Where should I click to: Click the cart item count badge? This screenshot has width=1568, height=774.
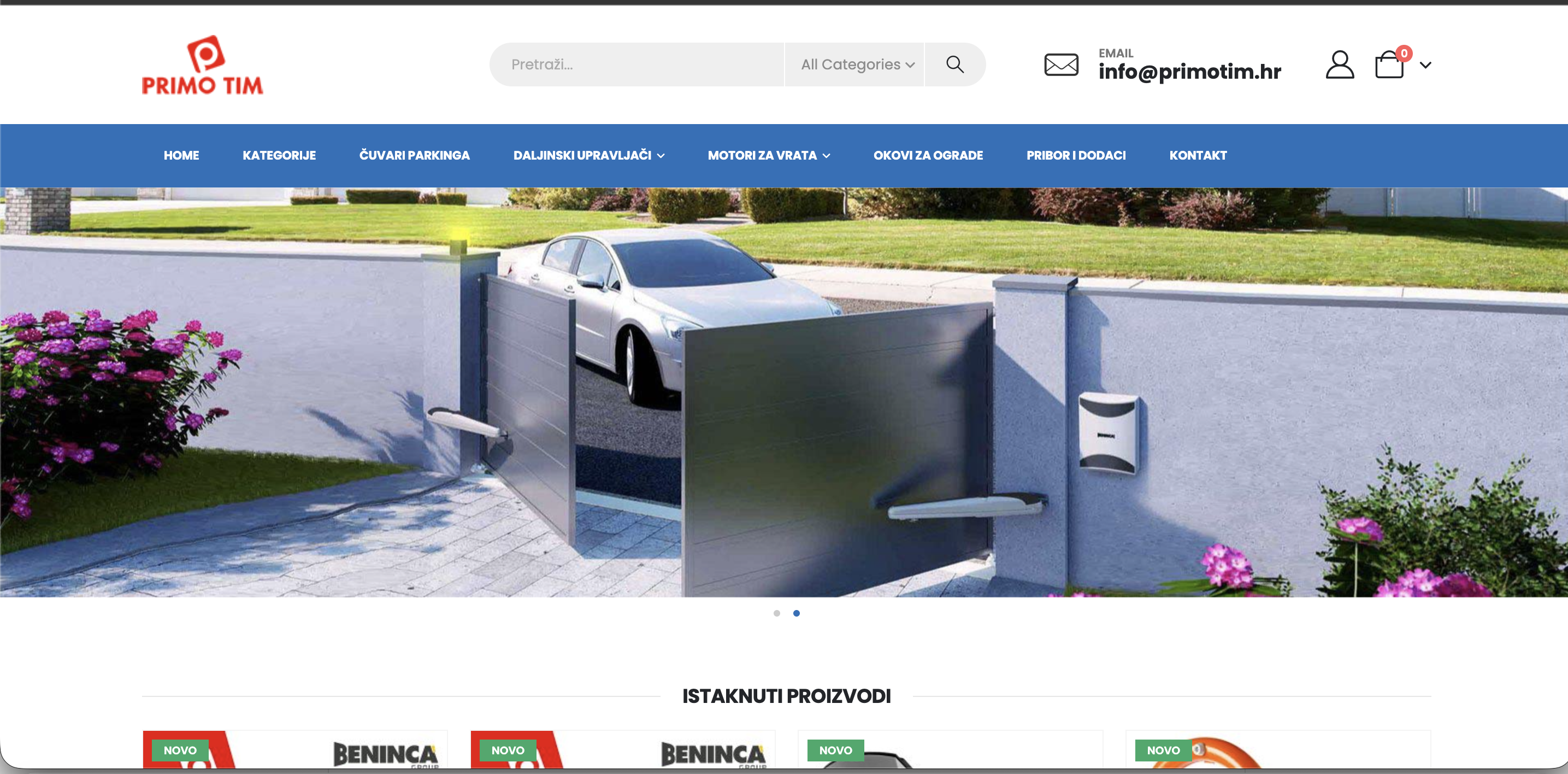(1404, 54)
